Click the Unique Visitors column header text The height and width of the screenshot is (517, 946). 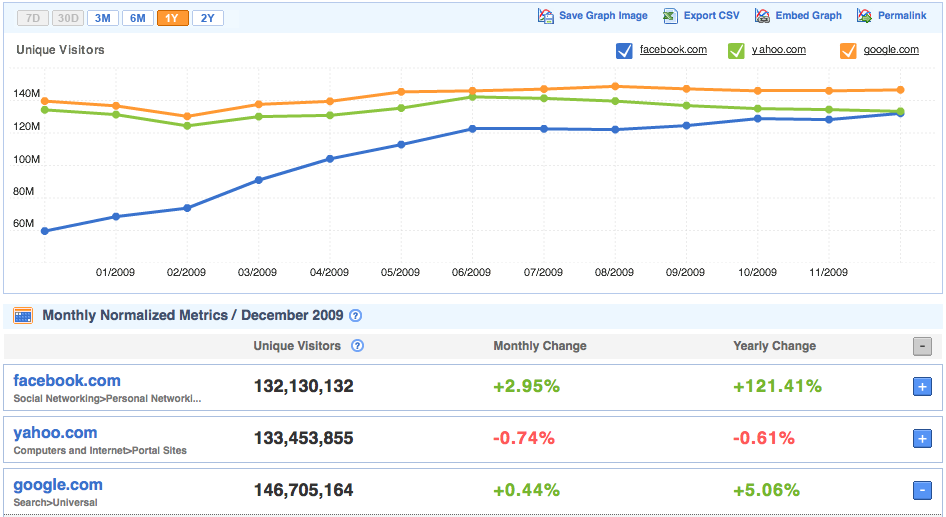coord(297,346)
